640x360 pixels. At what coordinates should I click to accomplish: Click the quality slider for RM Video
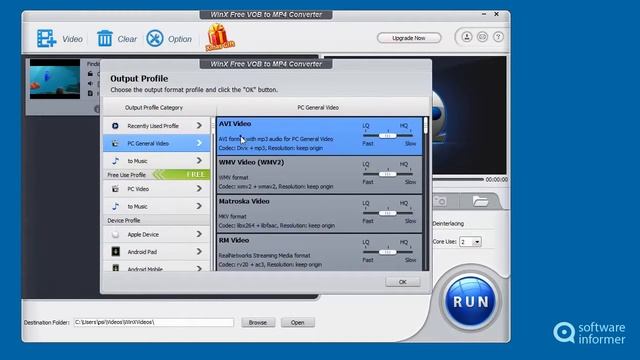[387, 252]
